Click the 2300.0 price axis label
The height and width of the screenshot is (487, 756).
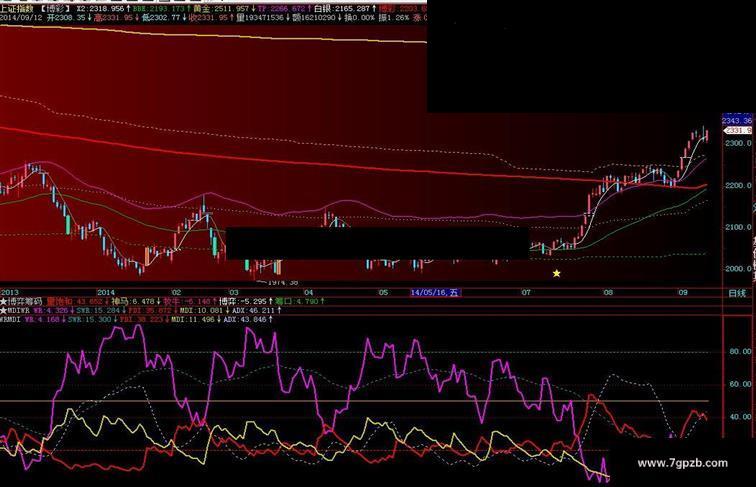click(738, 143)
